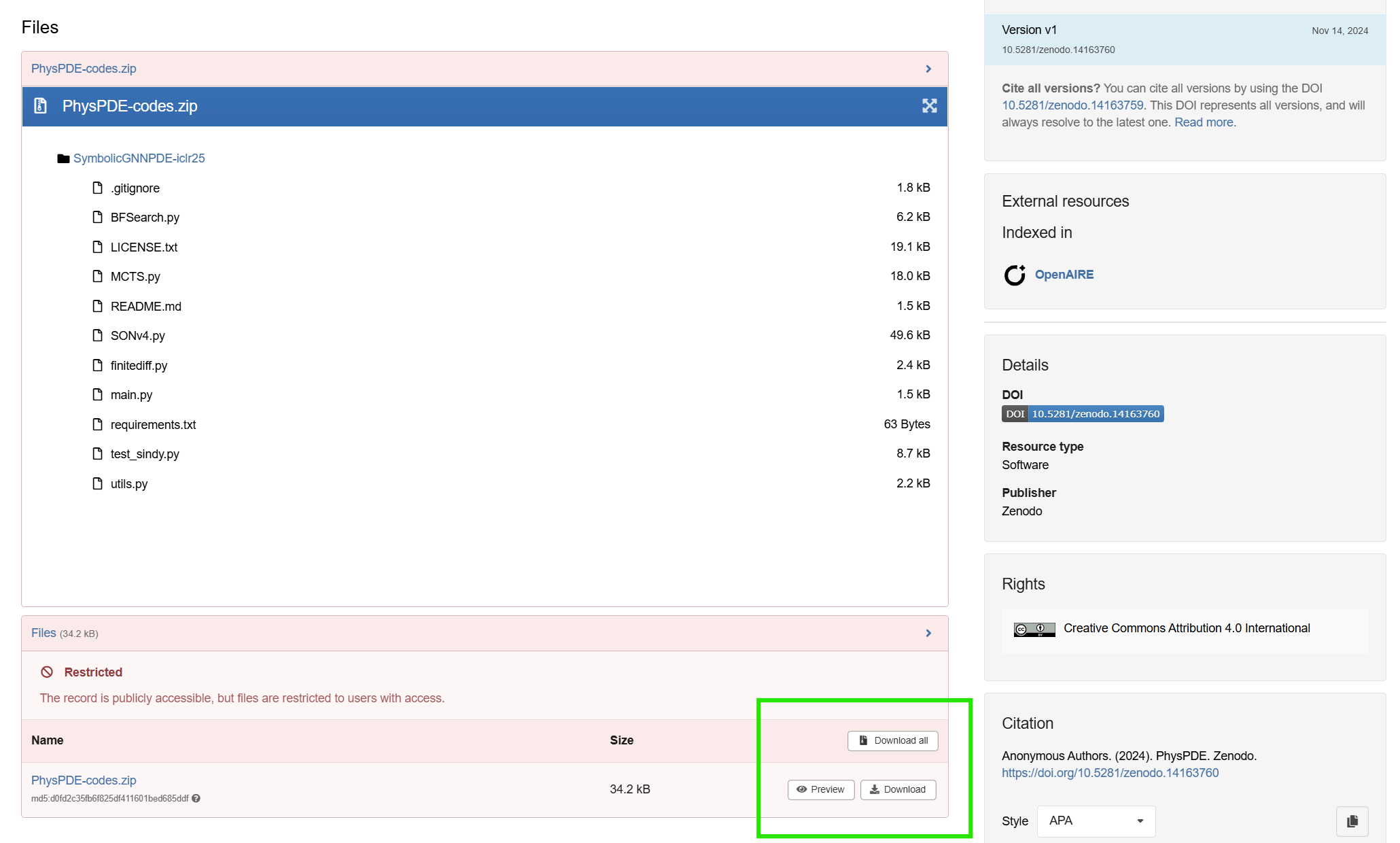The width and height of the screenshot is (1400, 843).
Task: Click the OpenAIRE logo icon
Action: pos(1015,275)
